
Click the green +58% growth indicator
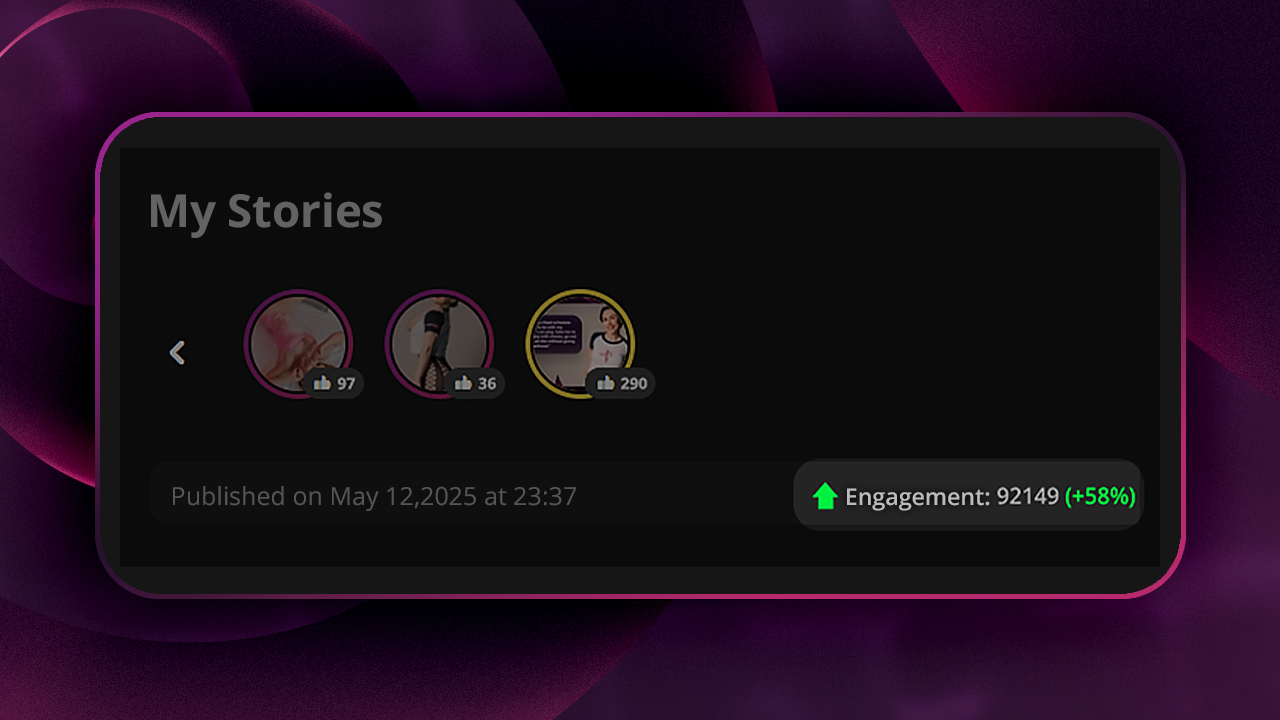click(x=1100, y=496)
